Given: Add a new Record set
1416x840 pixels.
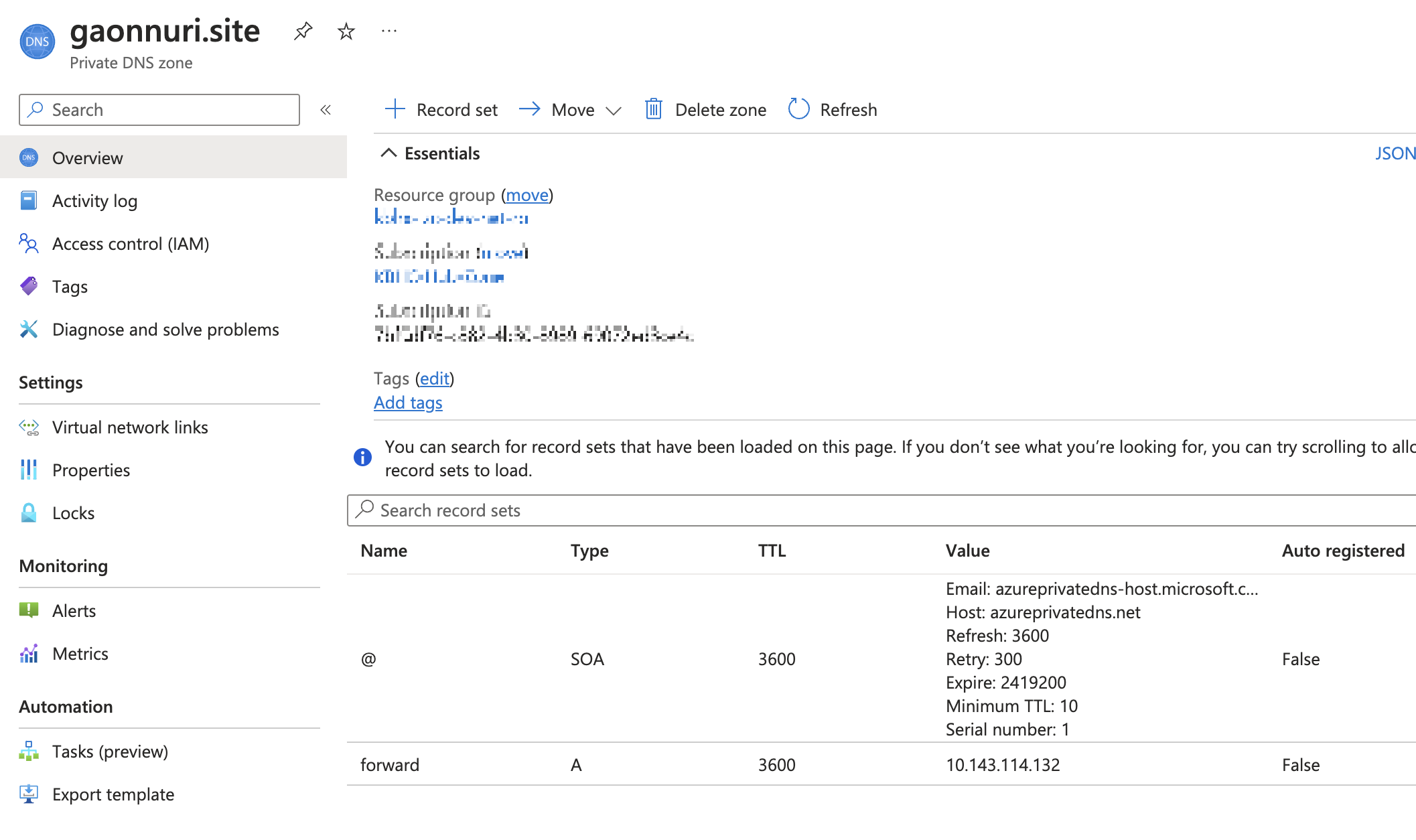Looking at the screenshot, I should coord(441,109).
